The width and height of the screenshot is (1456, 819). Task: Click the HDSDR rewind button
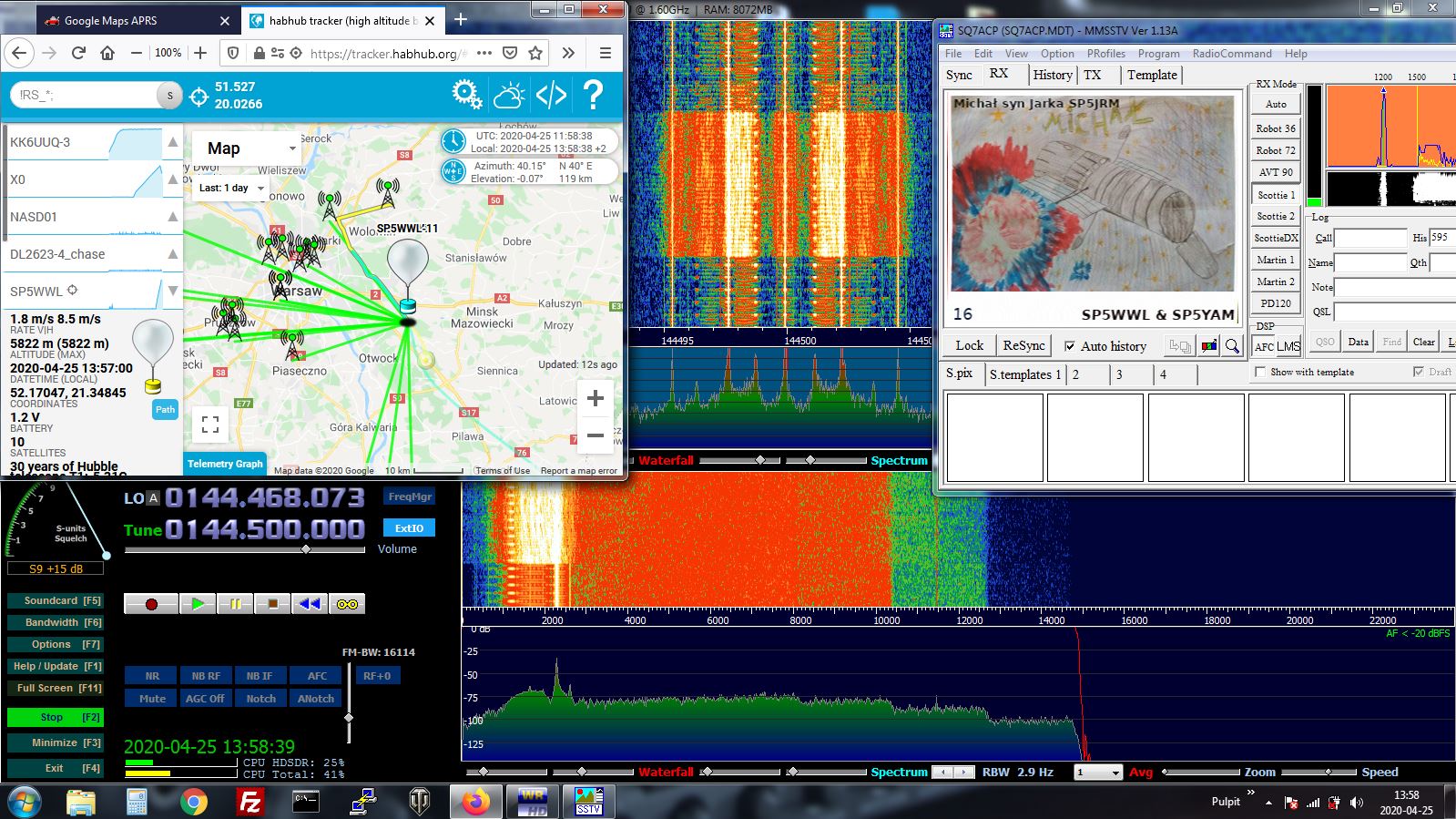pos(310,604)
